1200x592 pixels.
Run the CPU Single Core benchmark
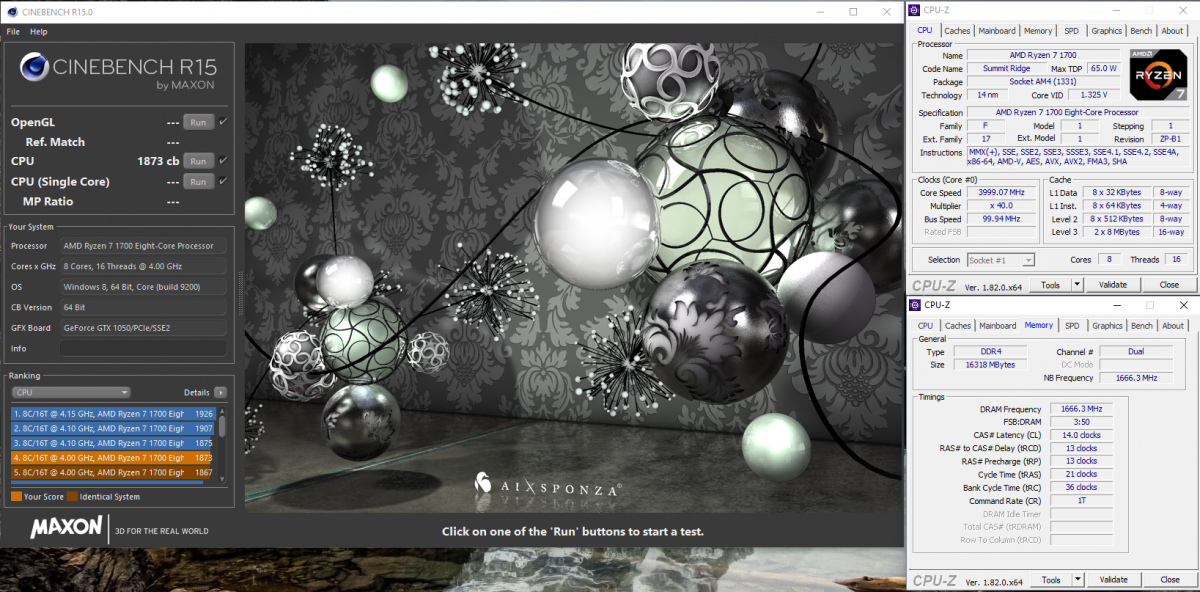(198, 182)
